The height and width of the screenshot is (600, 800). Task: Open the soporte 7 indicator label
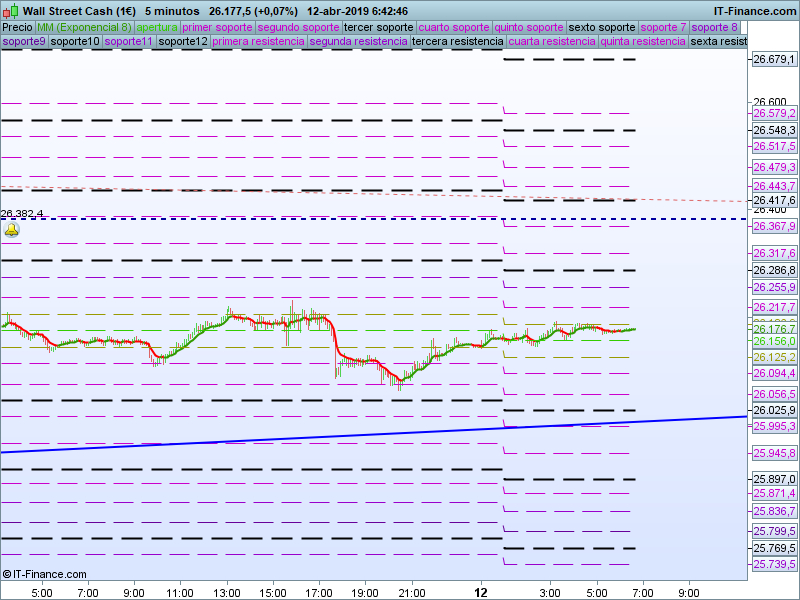663,27
